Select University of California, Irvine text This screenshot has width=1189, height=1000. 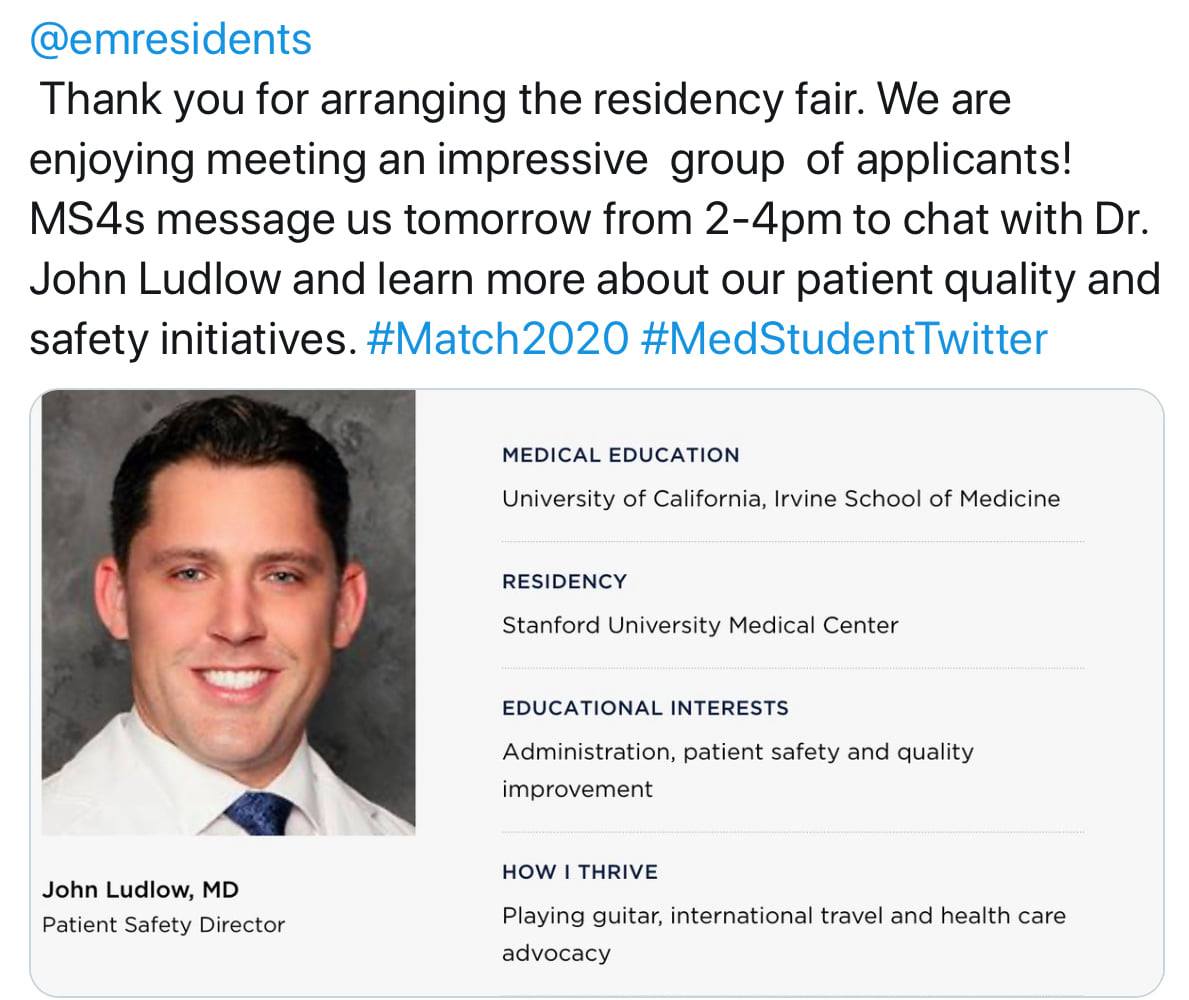point(781,498)
